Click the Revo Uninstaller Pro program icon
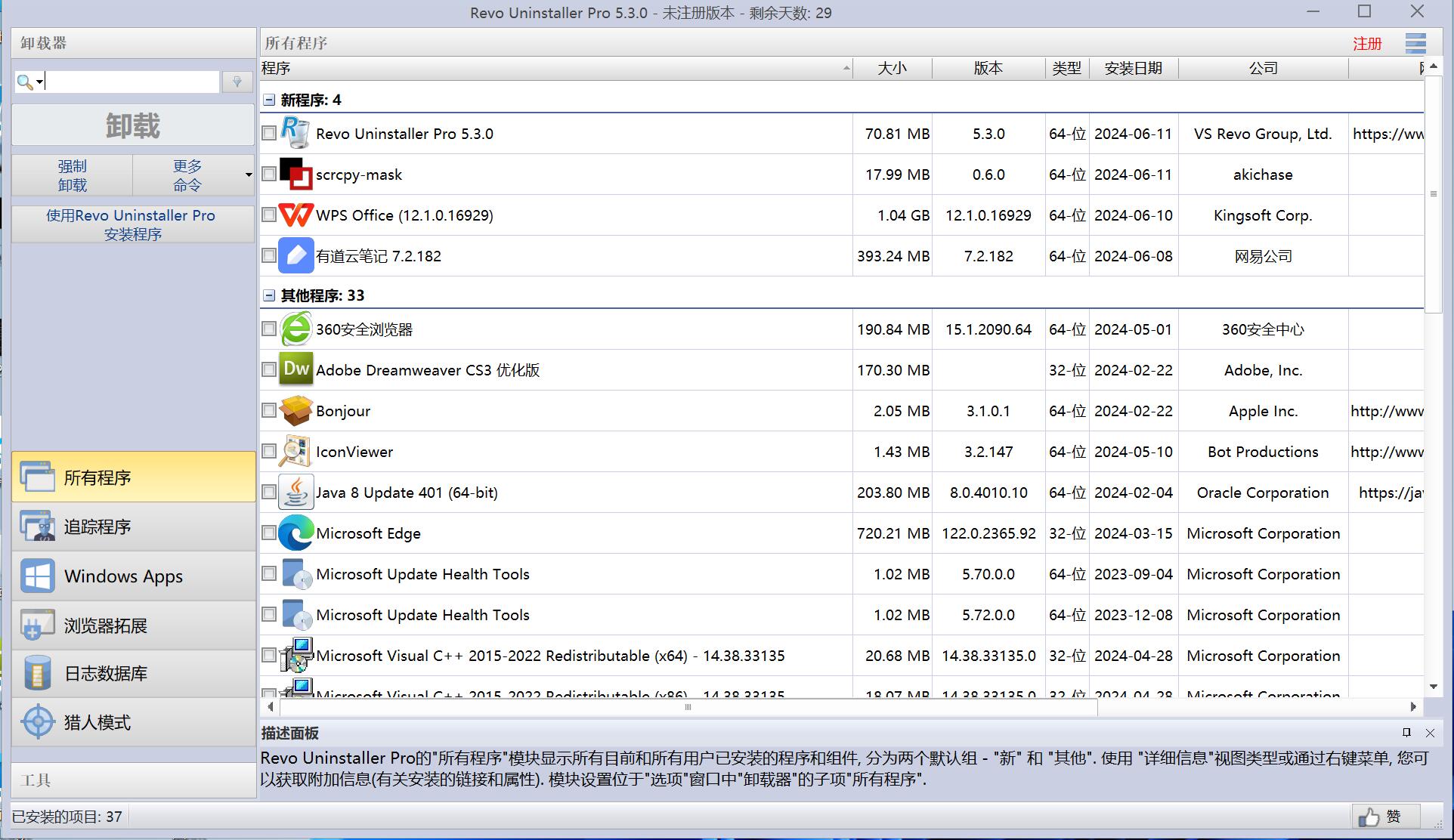The height and width of the screenshot is (840, 1454). (x=295, y=133)
